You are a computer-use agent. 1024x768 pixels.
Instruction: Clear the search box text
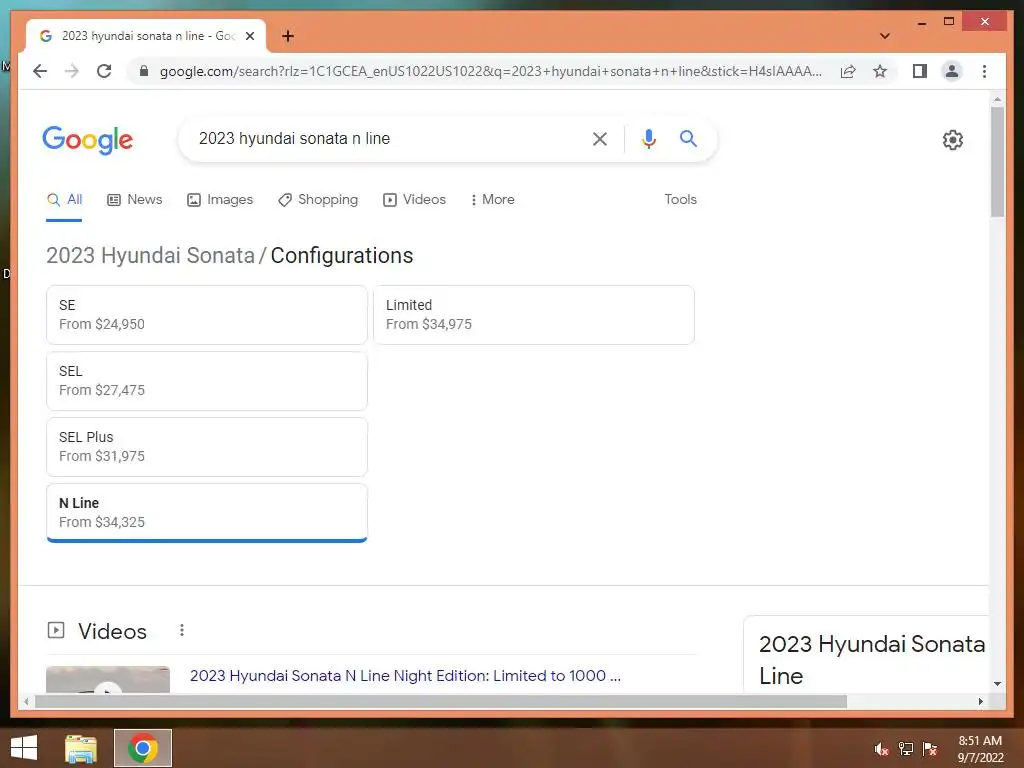point(600,138)
